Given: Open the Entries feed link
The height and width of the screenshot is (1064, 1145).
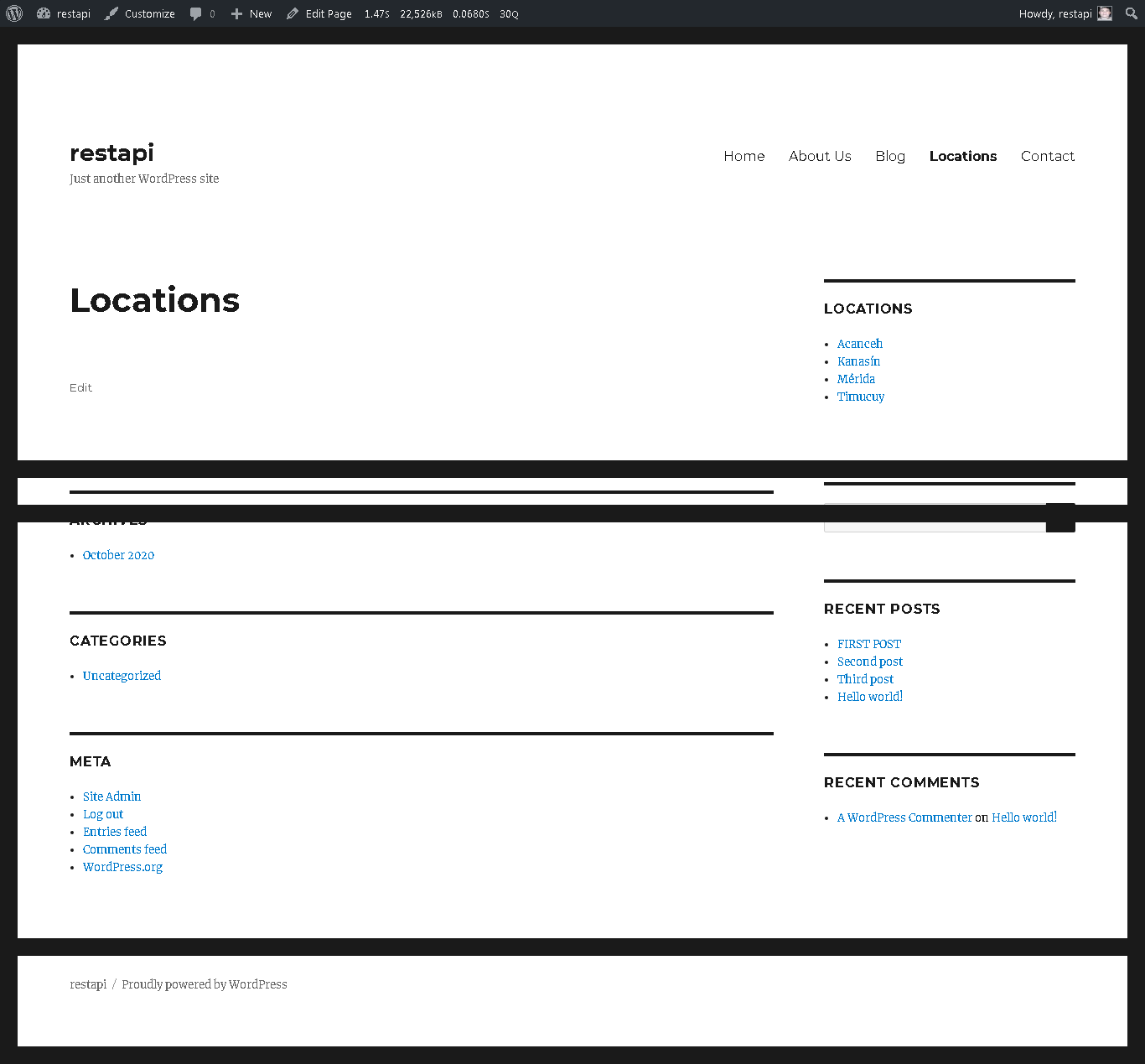Looking at the screenshot, I should click(115, 832).
